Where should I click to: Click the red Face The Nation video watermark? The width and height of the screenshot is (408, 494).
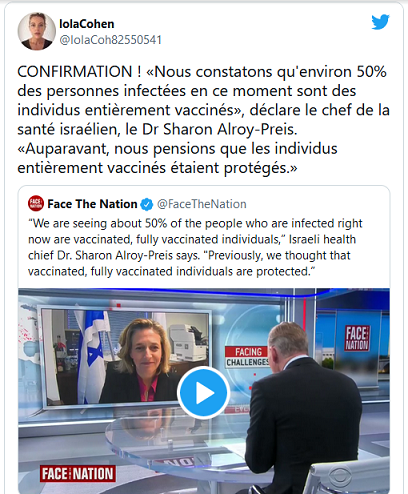(x=78, y=474)
